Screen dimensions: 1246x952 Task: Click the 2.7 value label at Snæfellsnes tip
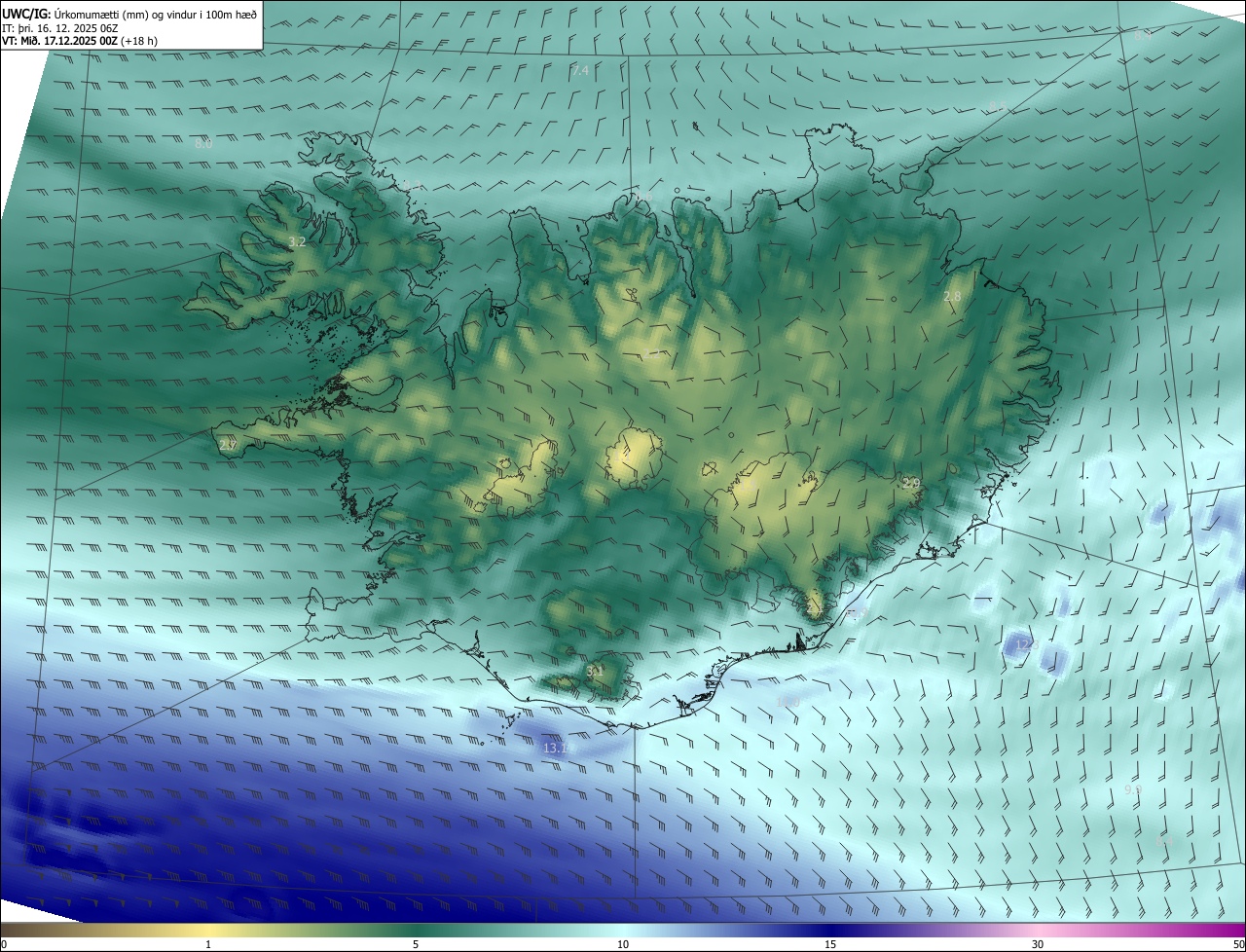pyautogui.click(x=228, y=444)
